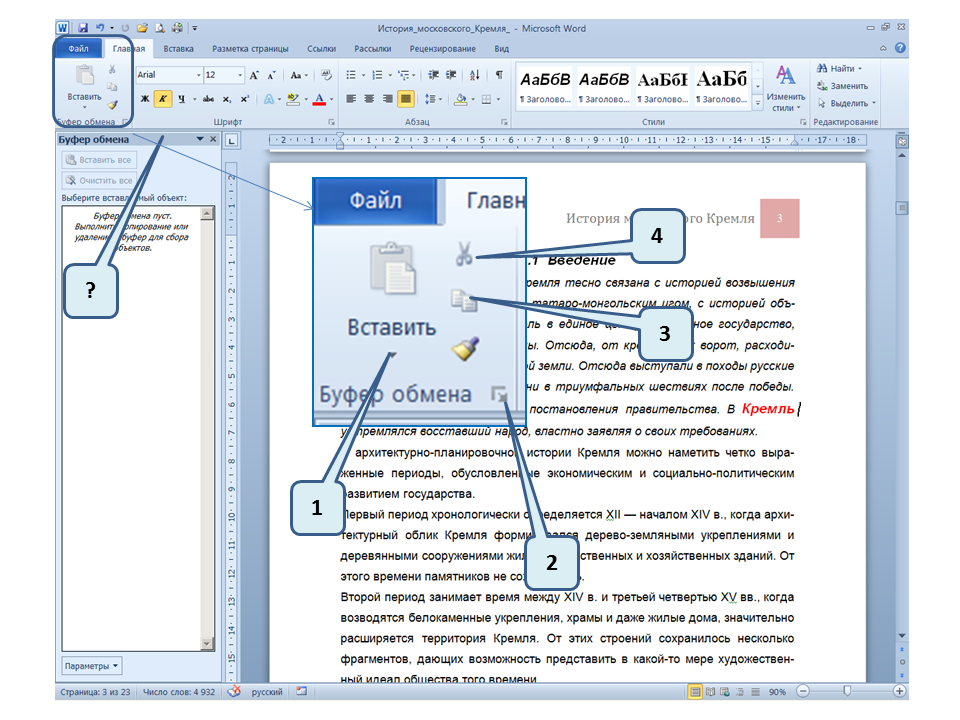Click the red font color button

[318, 99]
